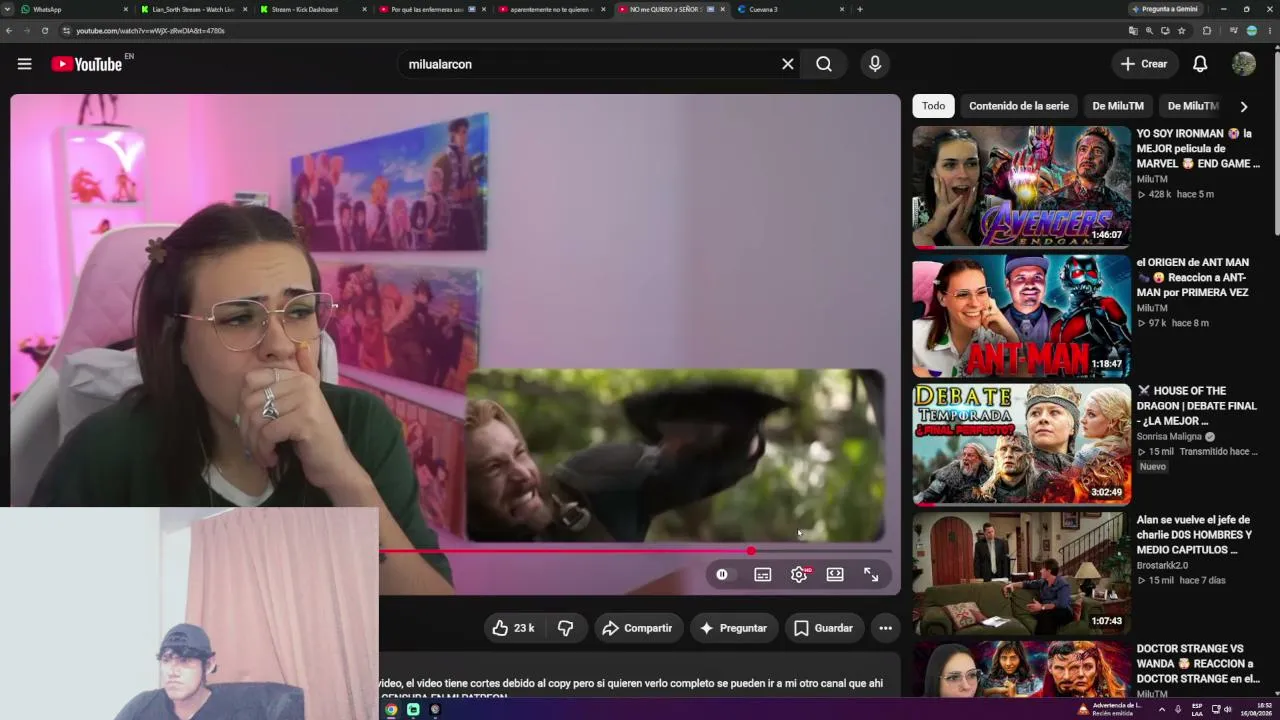Show hidden system tray icons
This screenshot has height=720, width=1280.
[1162, 710]
